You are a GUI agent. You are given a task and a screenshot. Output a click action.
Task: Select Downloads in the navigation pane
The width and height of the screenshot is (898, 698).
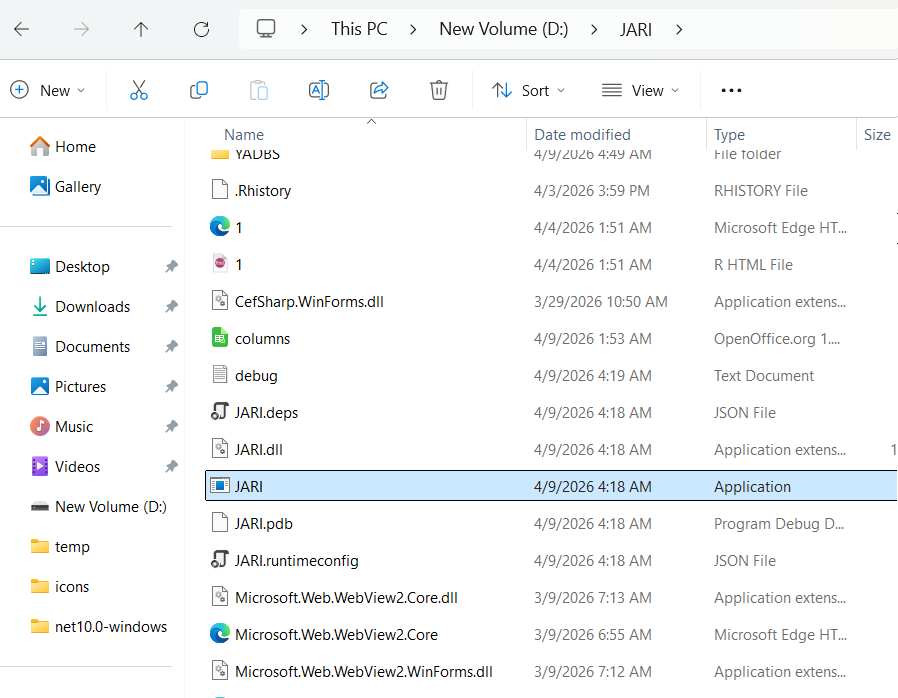tap(92, 307)
